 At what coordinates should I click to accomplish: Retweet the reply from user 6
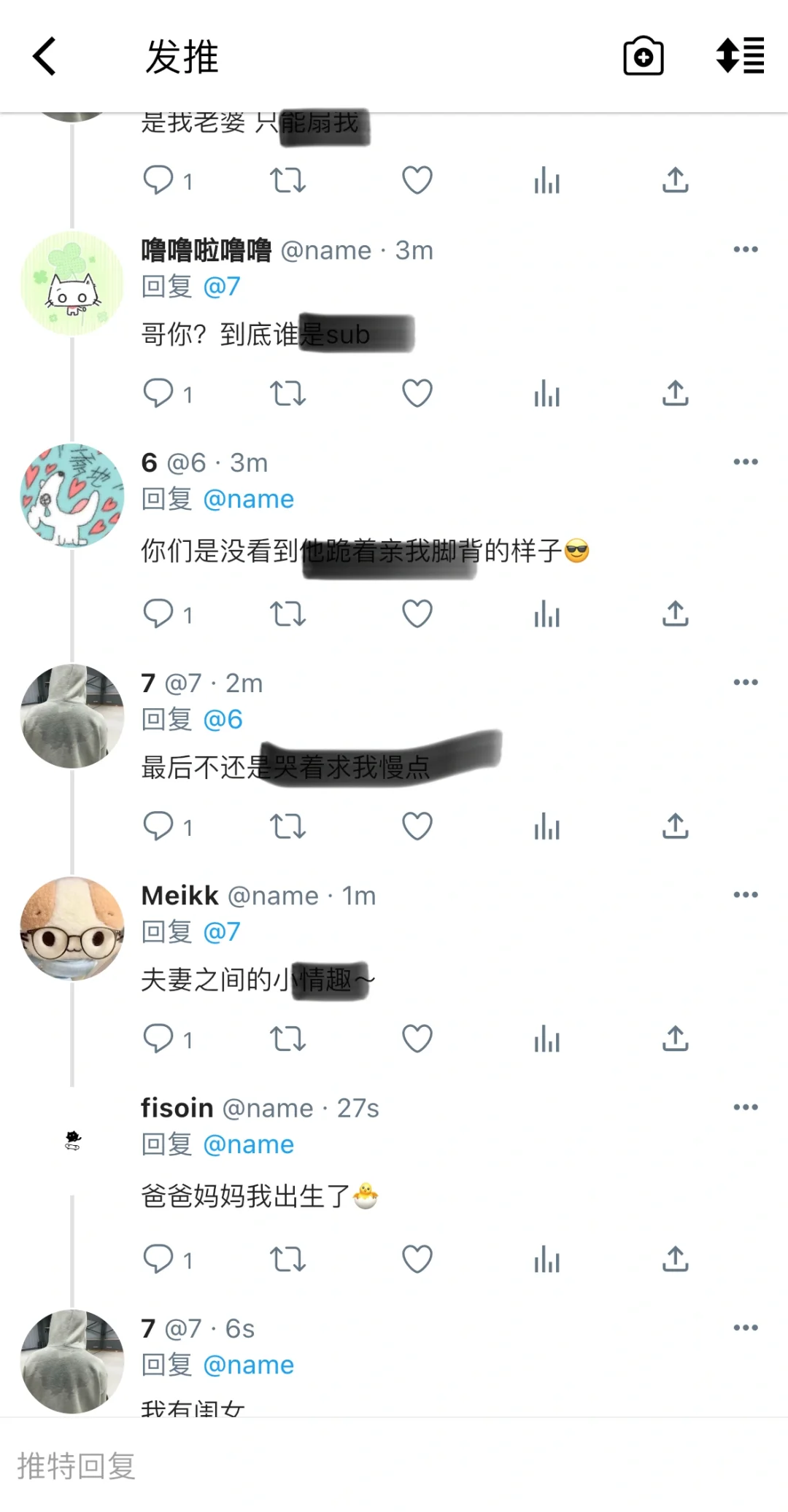pyautogui.click(x=287, y=614)
